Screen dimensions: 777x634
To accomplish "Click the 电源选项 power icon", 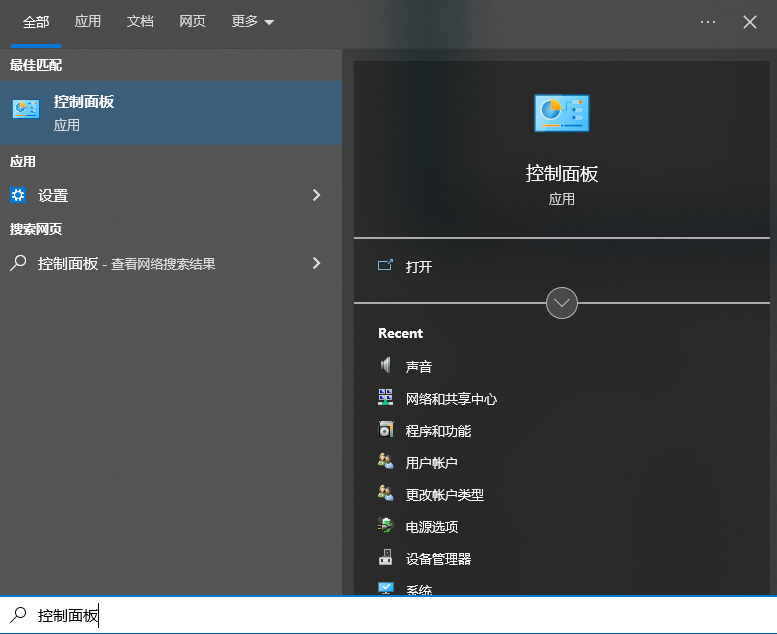I will pyautogui.click(x=386, y=525).
